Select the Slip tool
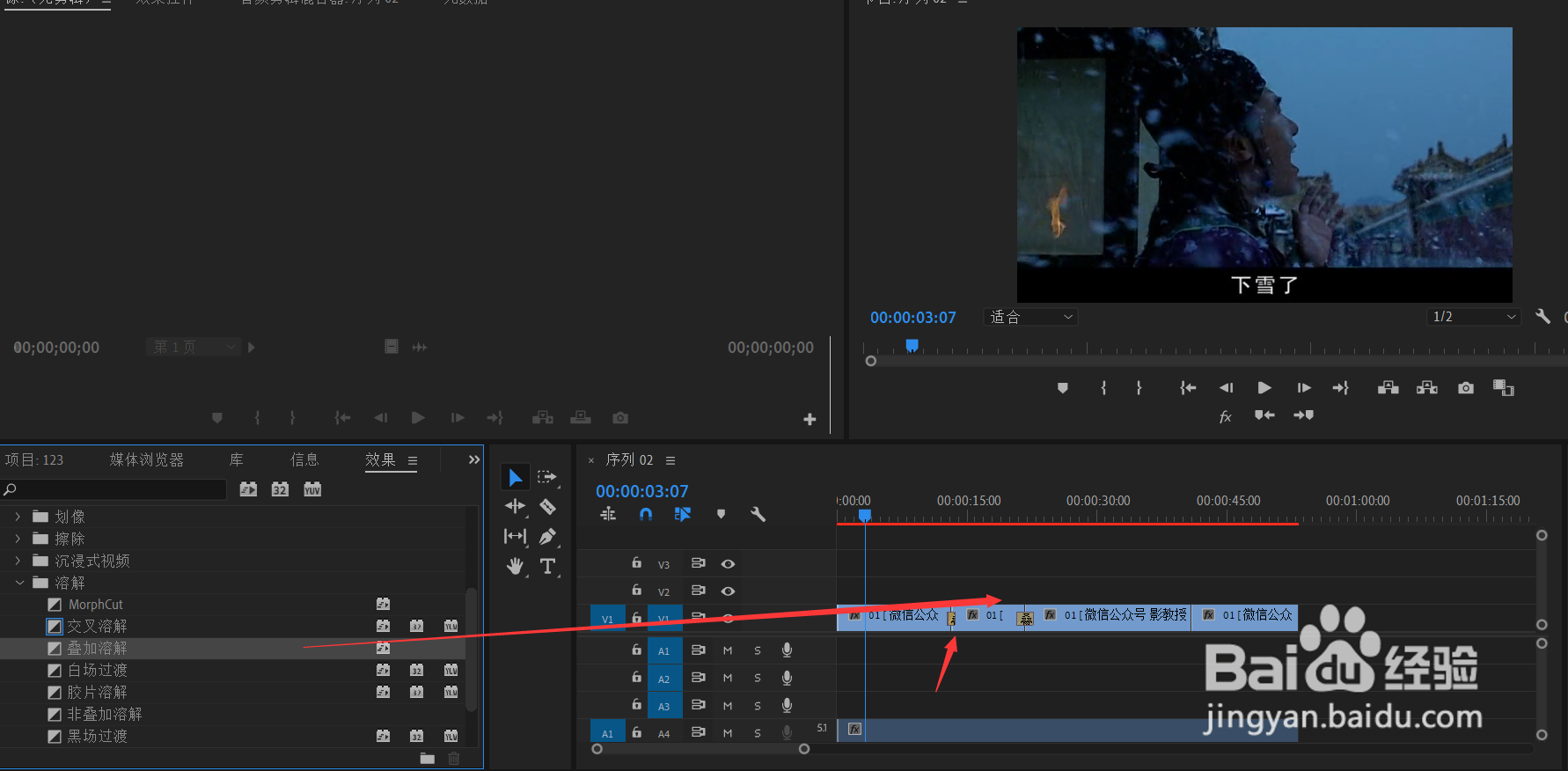Viewport: 1568px width, 771px height. 516,536
